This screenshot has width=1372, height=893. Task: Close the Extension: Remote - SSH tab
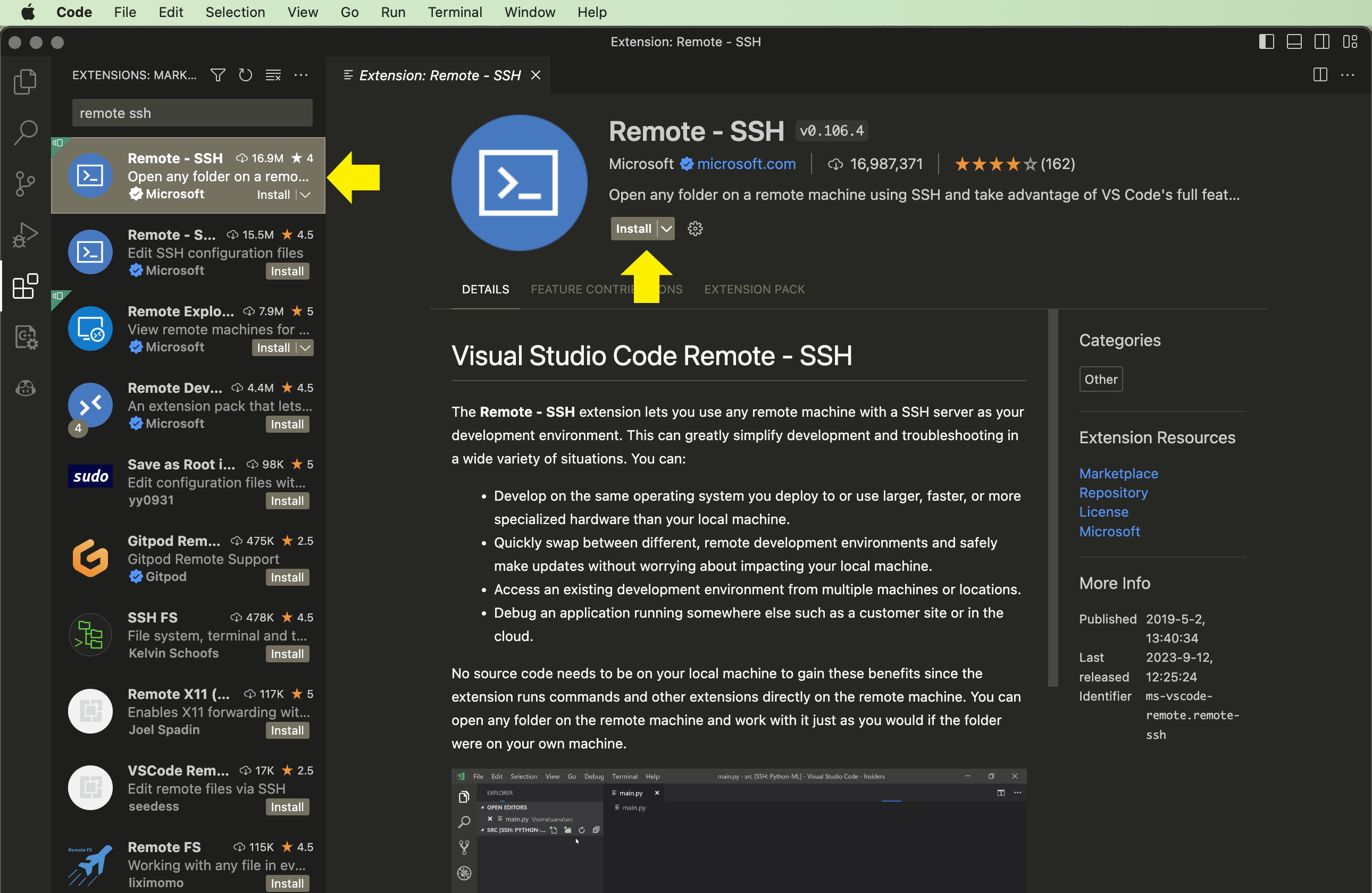tap(536, 75)
